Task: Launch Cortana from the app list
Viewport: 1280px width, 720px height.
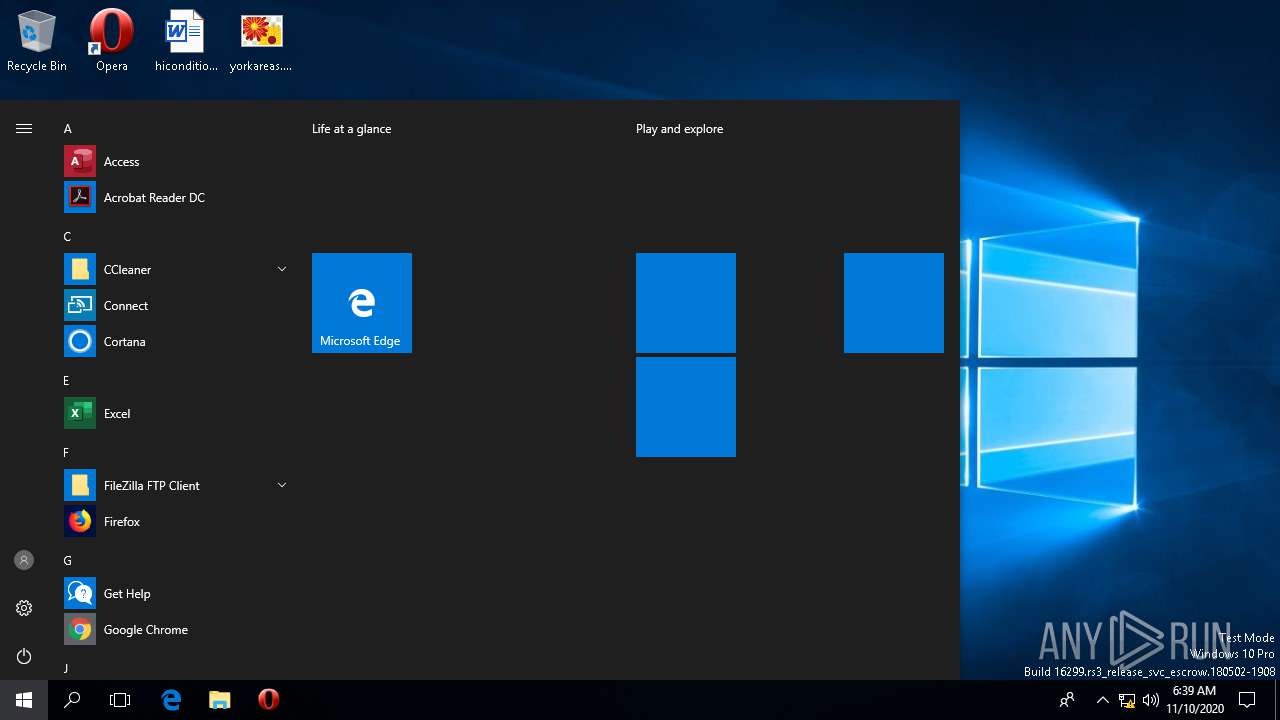Action: pyautogui.click(x=176, y=341)
